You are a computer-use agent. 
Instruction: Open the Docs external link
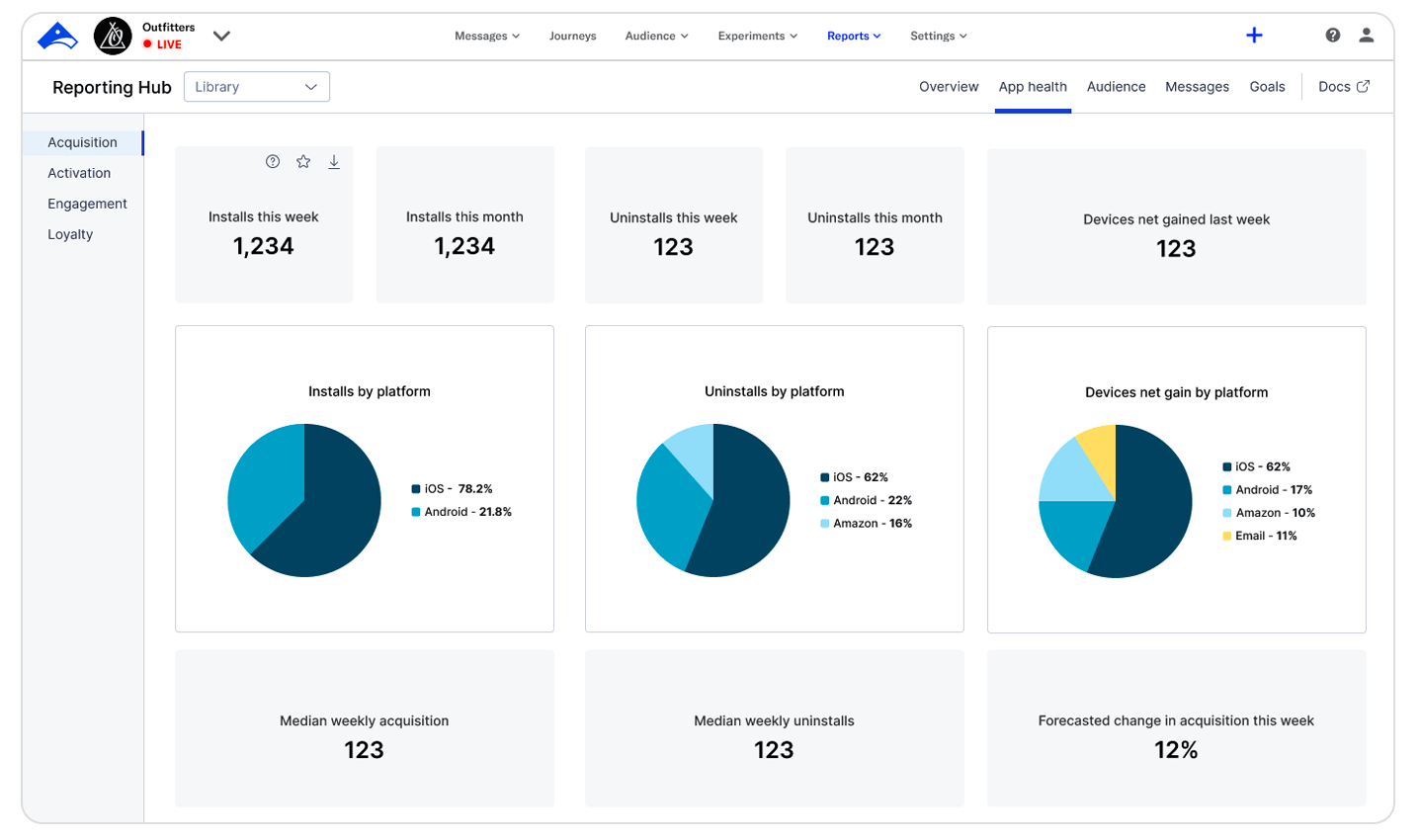coord(1343,87)
